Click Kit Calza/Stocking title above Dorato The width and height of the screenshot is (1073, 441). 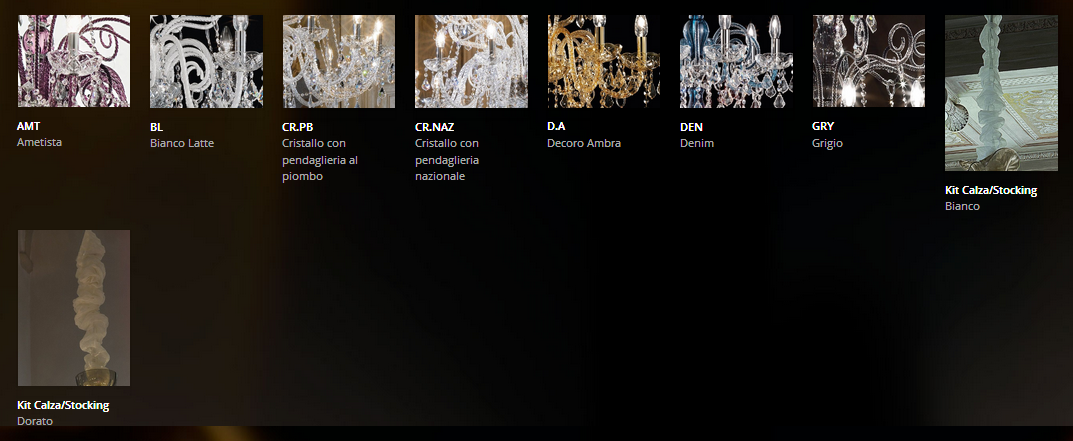[x=63, y=405]
